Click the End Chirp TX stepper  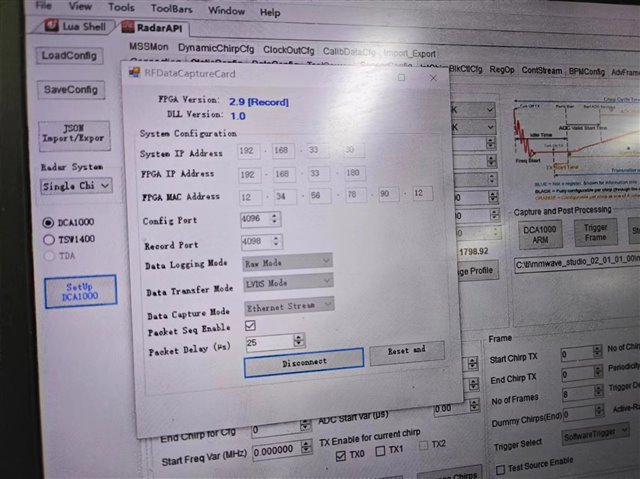tap(599, 371)
